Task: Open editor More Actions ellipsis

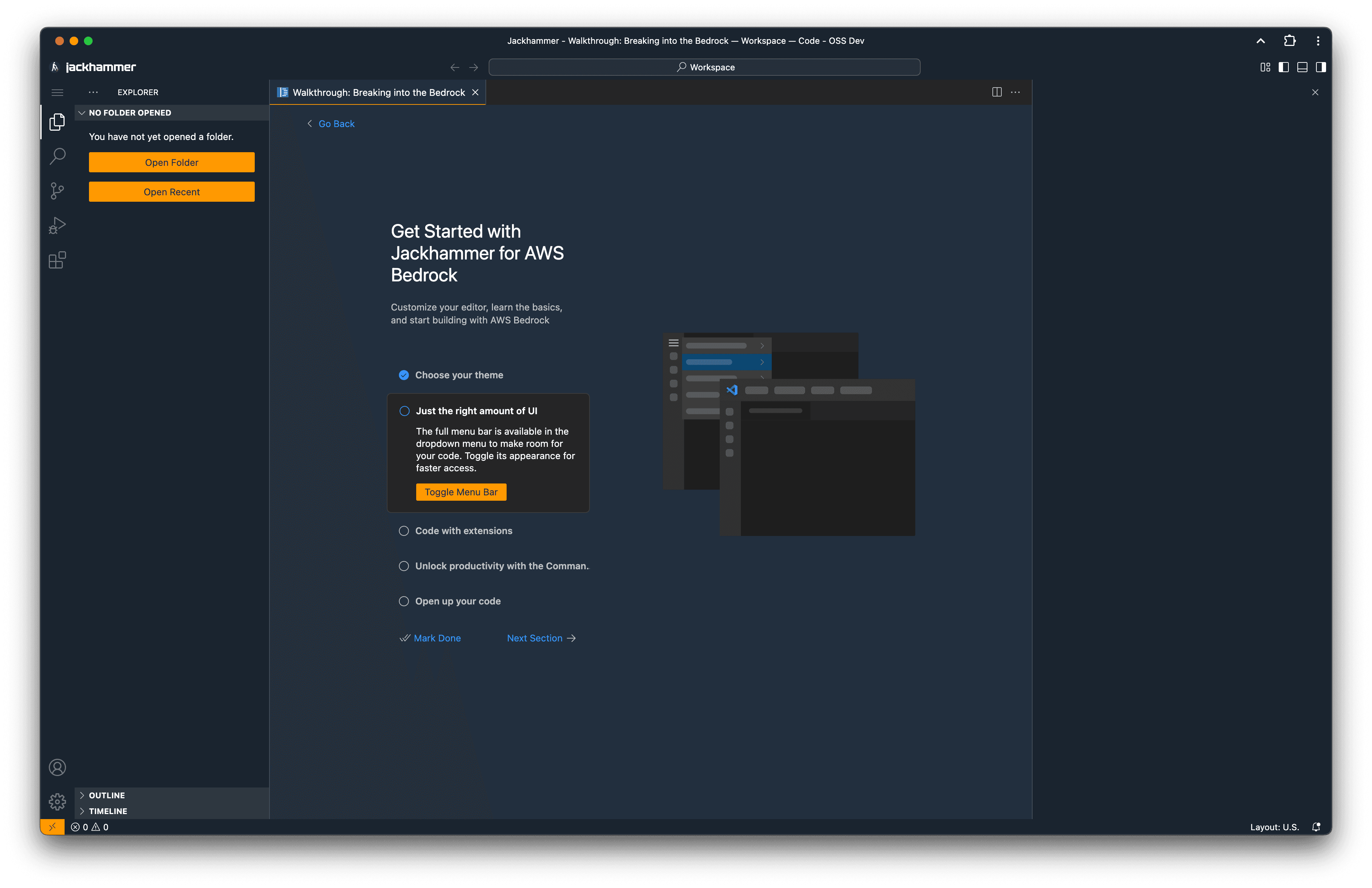Action: tap(1015, 92)
